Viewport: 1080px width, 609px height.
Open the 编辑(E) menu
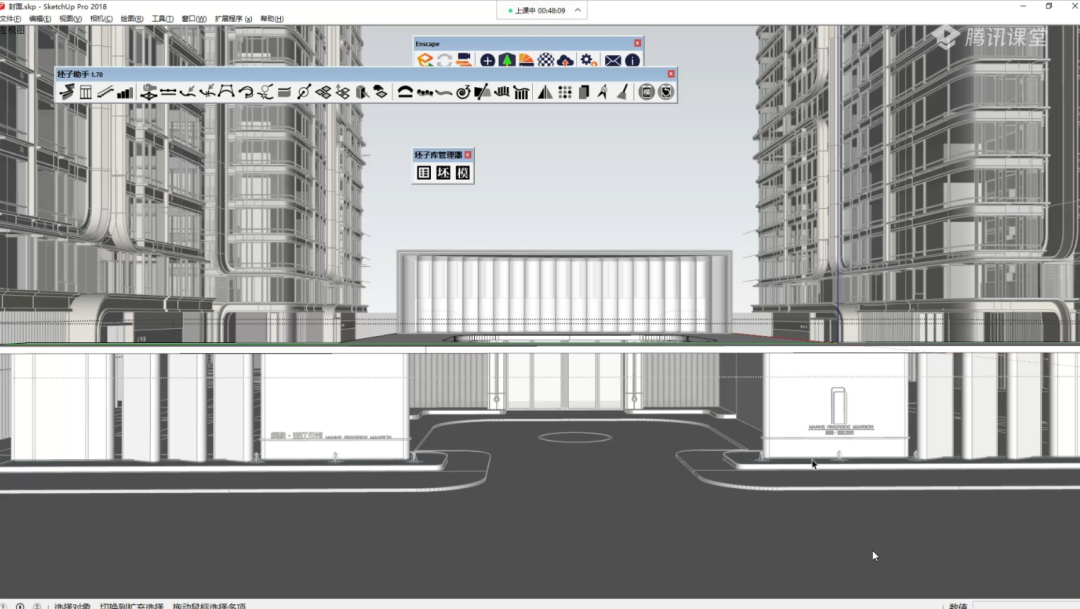[x=40, y=19]
